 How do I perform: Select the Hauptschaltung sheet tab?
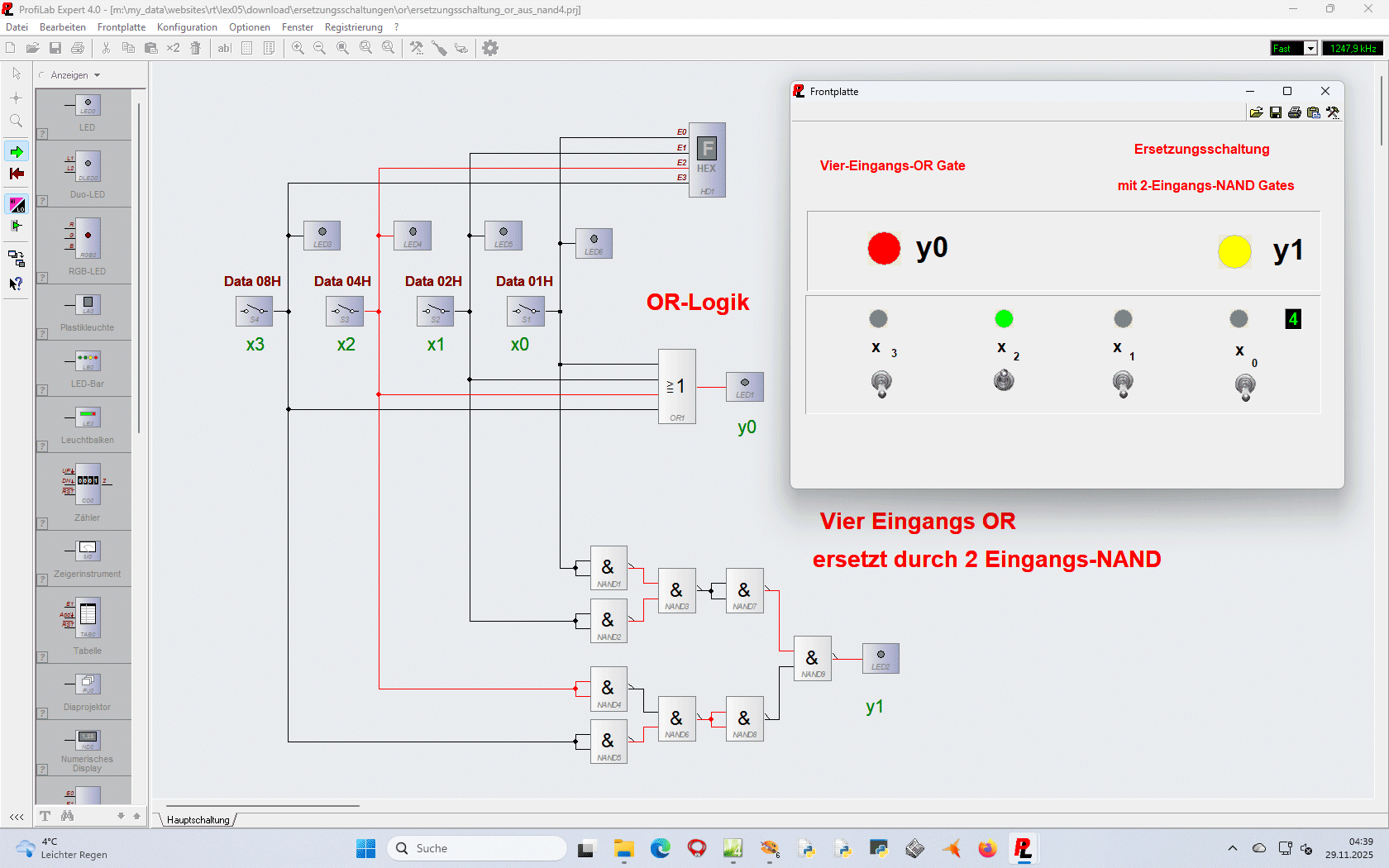tap(198, 820)
